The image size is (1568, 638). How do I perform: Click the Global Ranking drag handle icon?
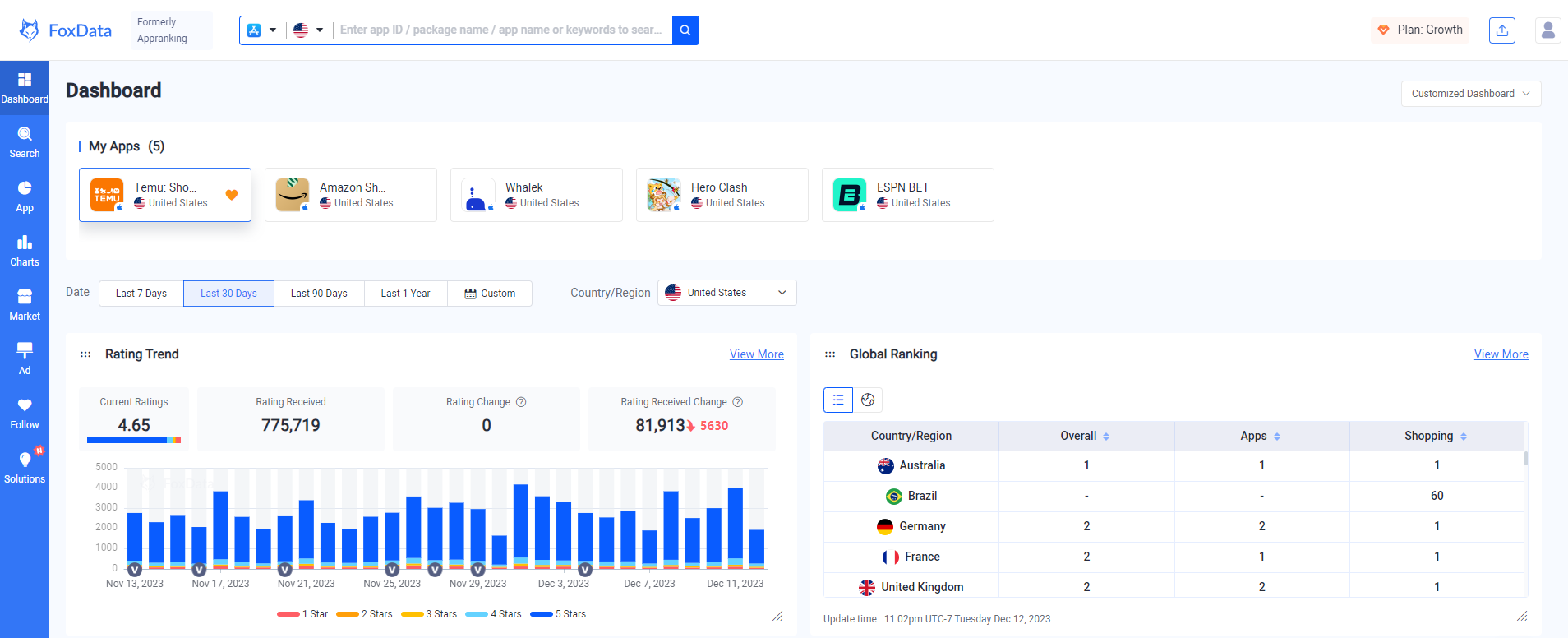pyautogui.click(x=830, y=354)
